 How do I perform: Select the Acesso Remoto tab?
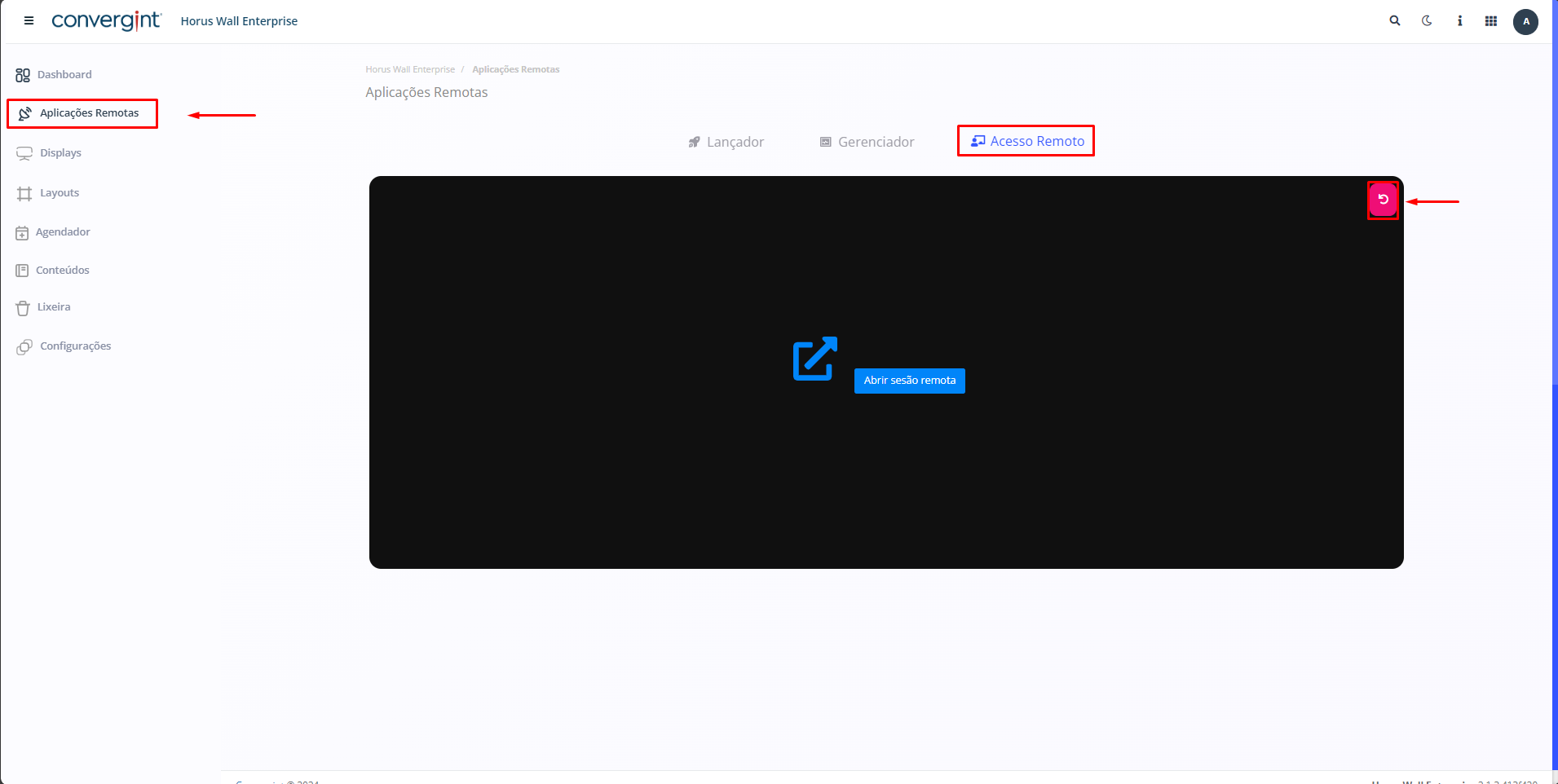pyautogui.click(x=1027, y=141)
